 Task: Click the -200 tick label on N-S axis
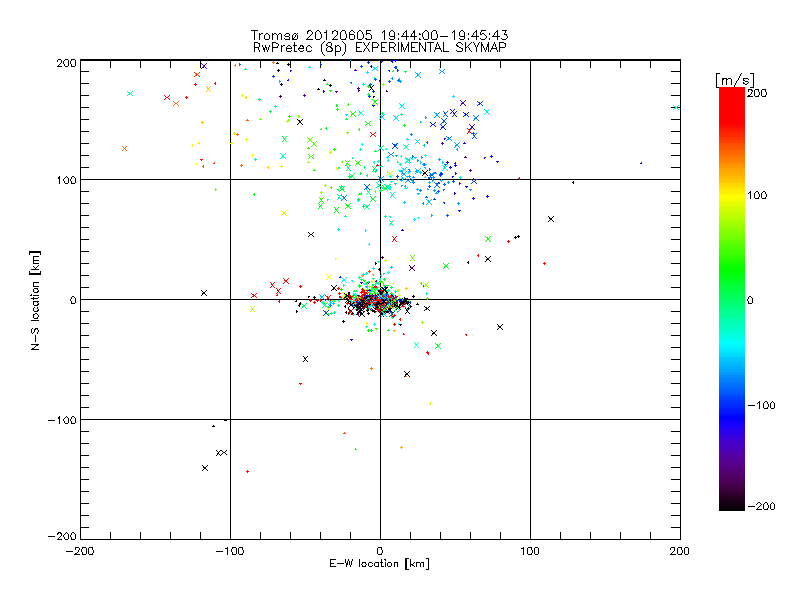[62, 536]
